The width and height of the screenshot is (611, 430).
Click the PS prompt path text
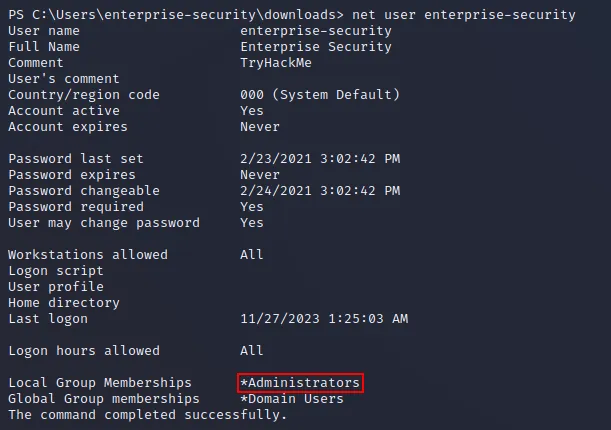[176, 15]
